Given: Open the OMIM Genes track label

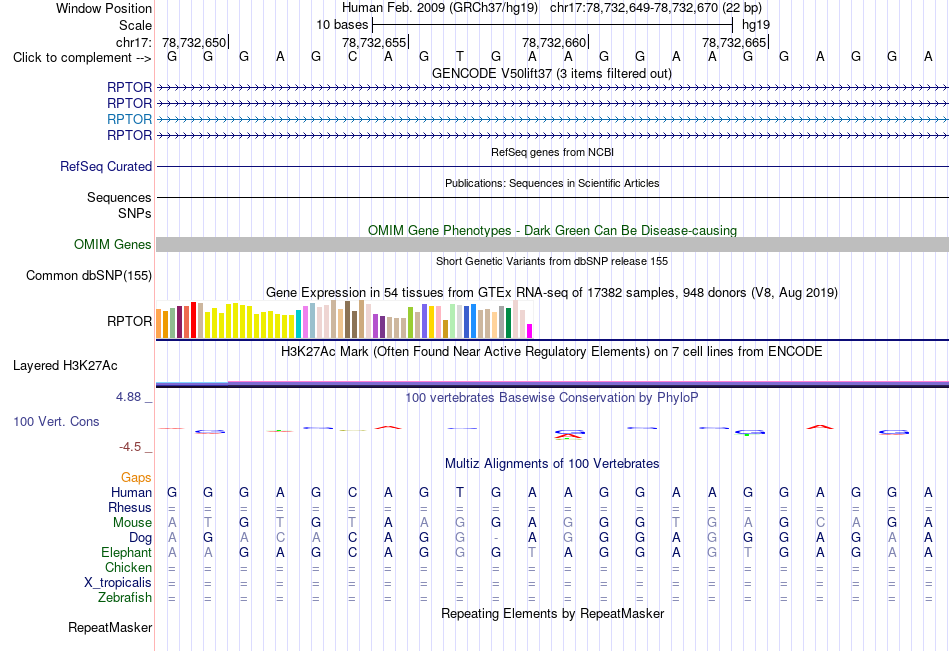Looking at the screenshot, I should pyautogui.click(x=112, y=245).
